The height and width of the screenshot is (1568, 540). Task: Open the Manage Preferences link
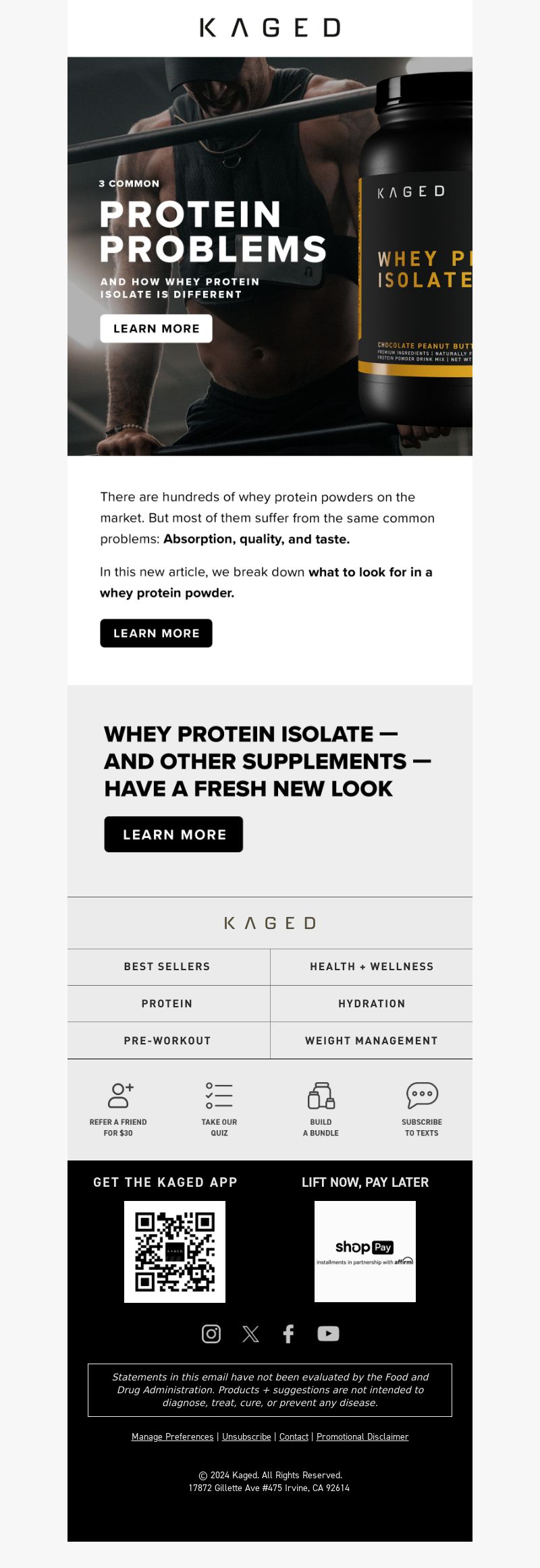172,1437
